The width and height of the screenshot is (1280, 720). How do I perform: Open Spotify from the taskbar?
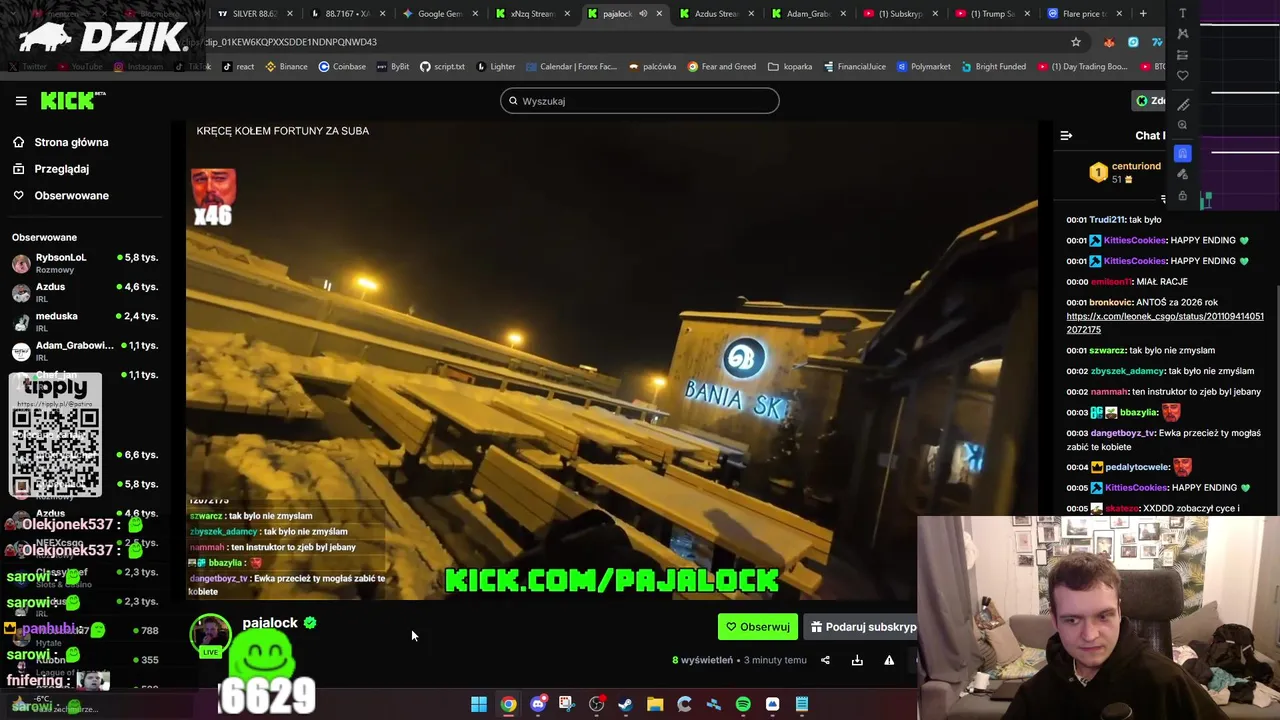tap(743, 704)
